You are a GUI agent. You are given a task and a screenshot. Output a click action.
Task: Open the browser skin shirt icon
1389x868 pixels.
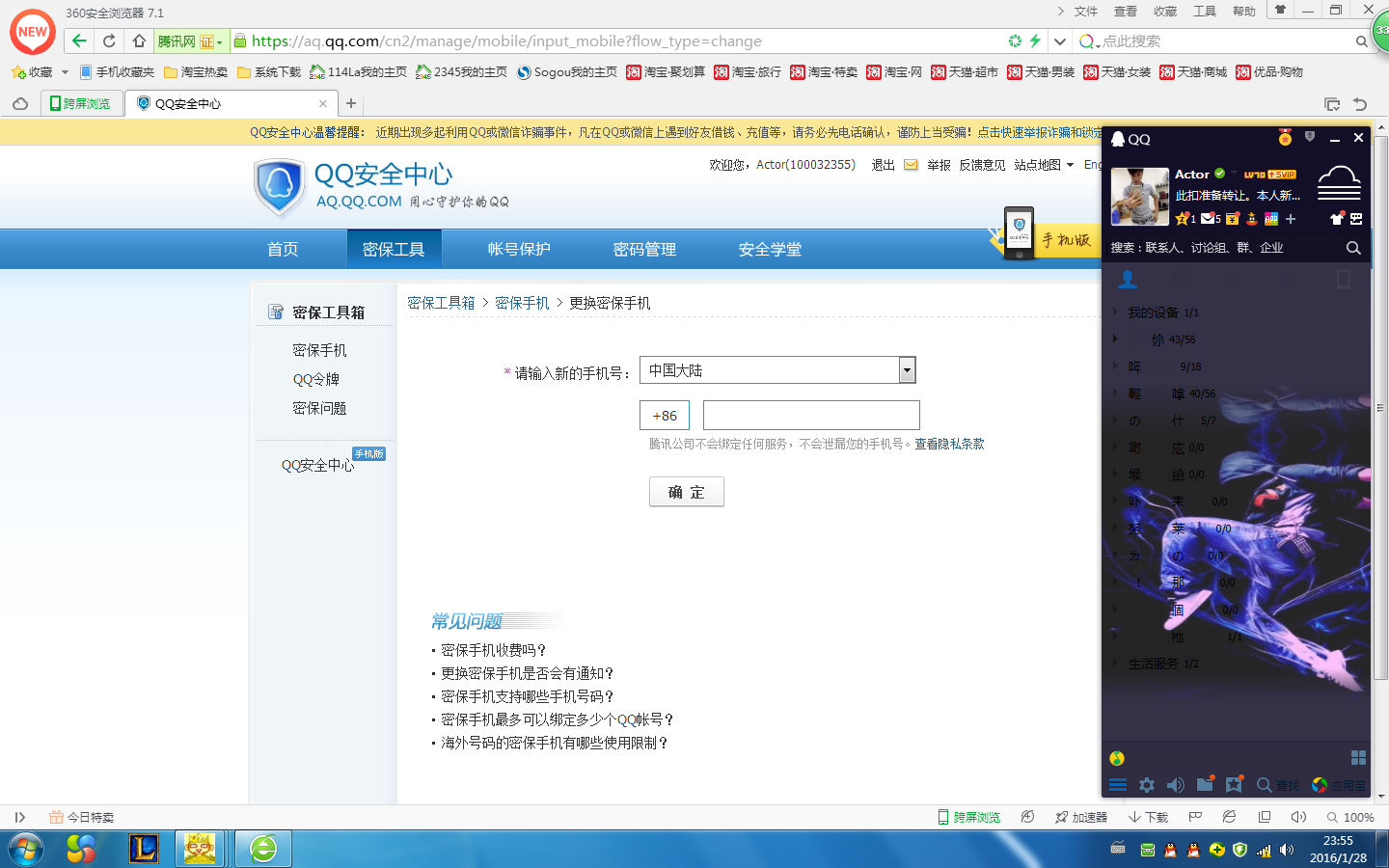1280,10
